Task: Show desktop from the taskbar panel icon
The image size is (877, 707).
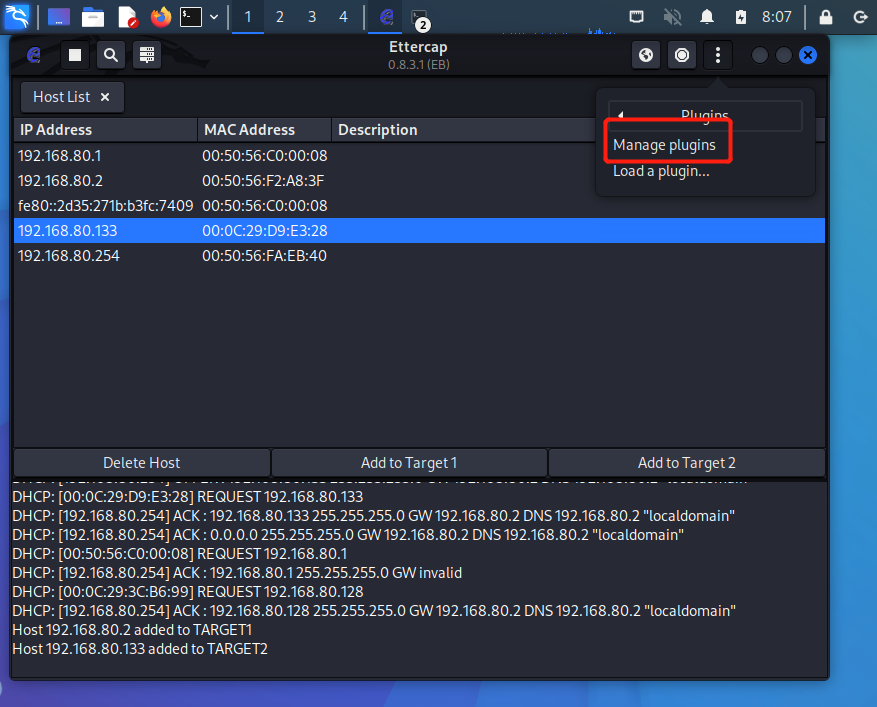Action: click(x=59, y=17)
